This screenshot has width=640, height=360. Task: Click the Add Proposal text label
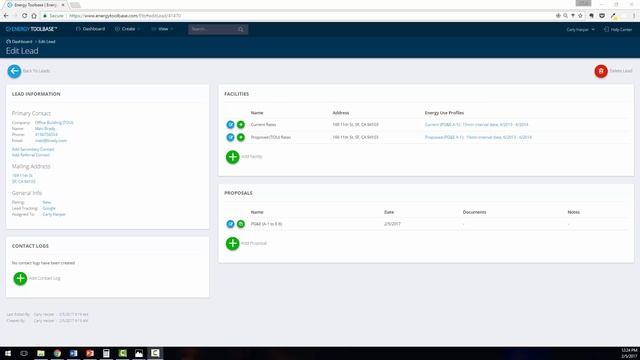[x=254, y=243]
